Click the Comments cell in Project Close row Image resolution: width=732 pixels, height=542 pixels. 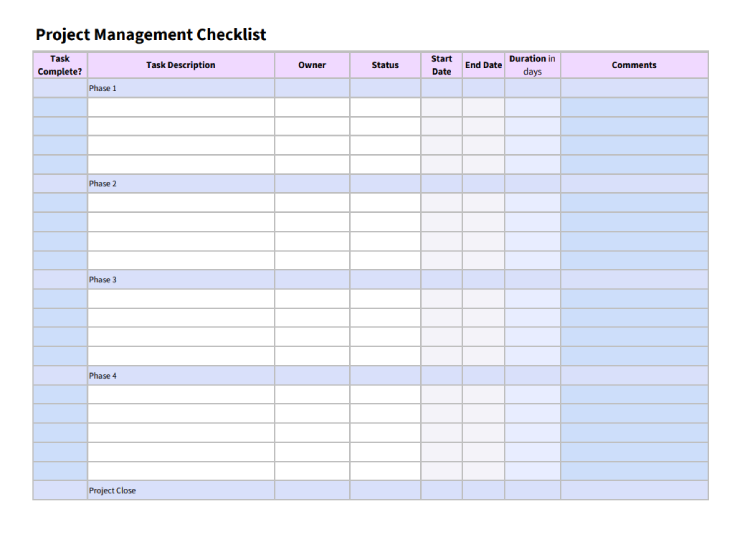pos(634,491)
